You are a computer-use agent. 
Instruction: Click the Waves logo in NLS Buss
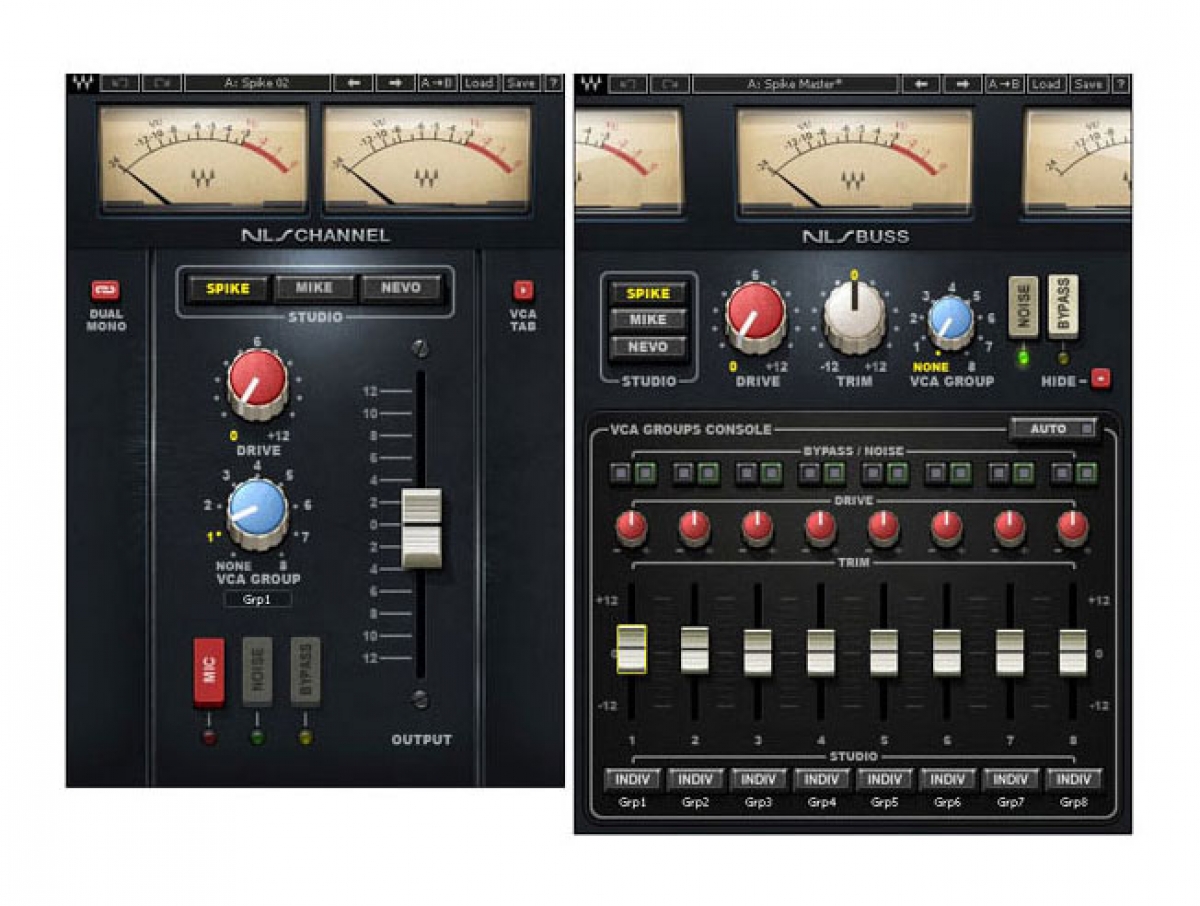tap(590, 84)
